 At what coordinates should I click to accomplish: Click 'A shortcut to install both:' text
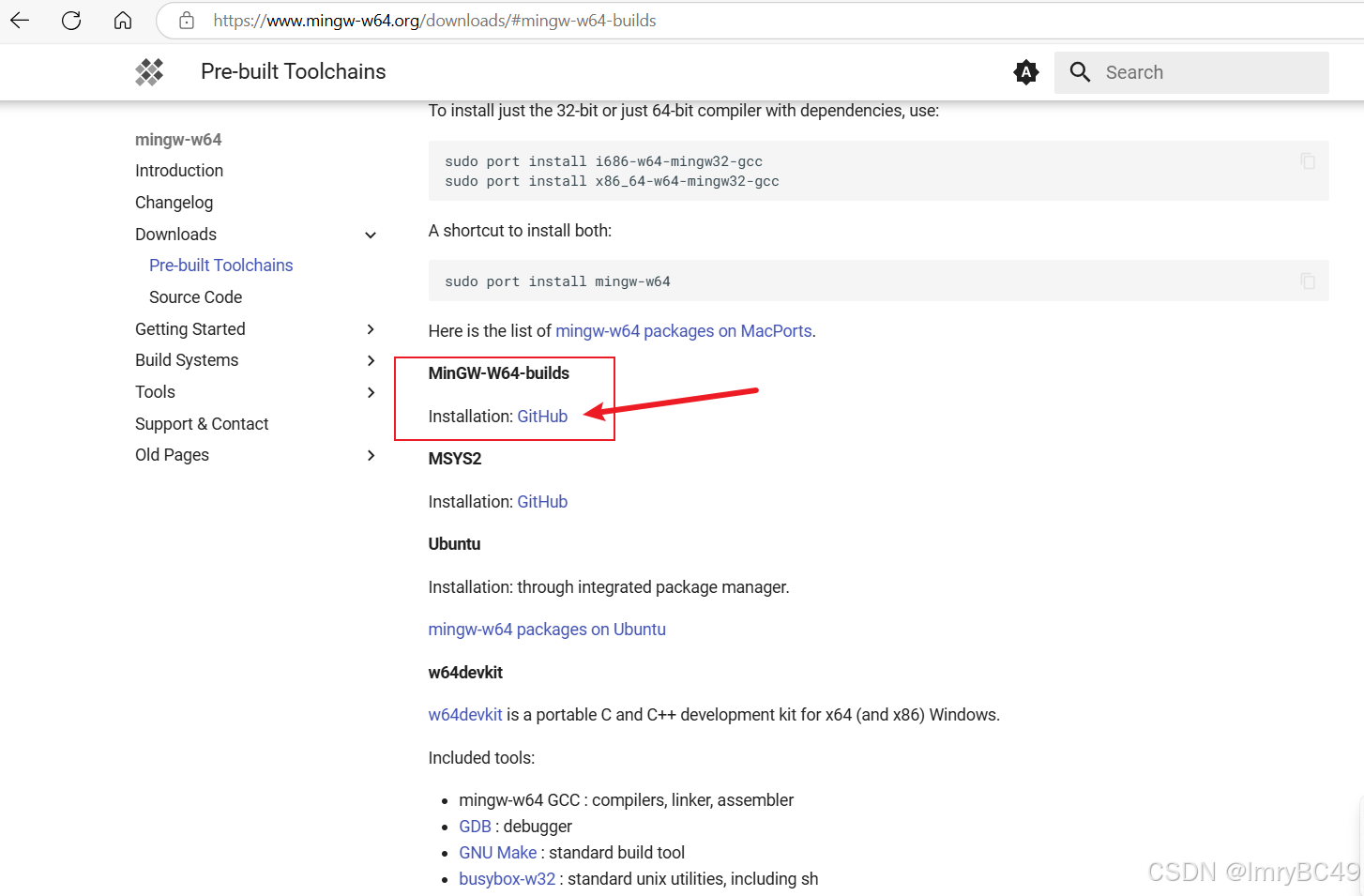click(x=520, y=231)
